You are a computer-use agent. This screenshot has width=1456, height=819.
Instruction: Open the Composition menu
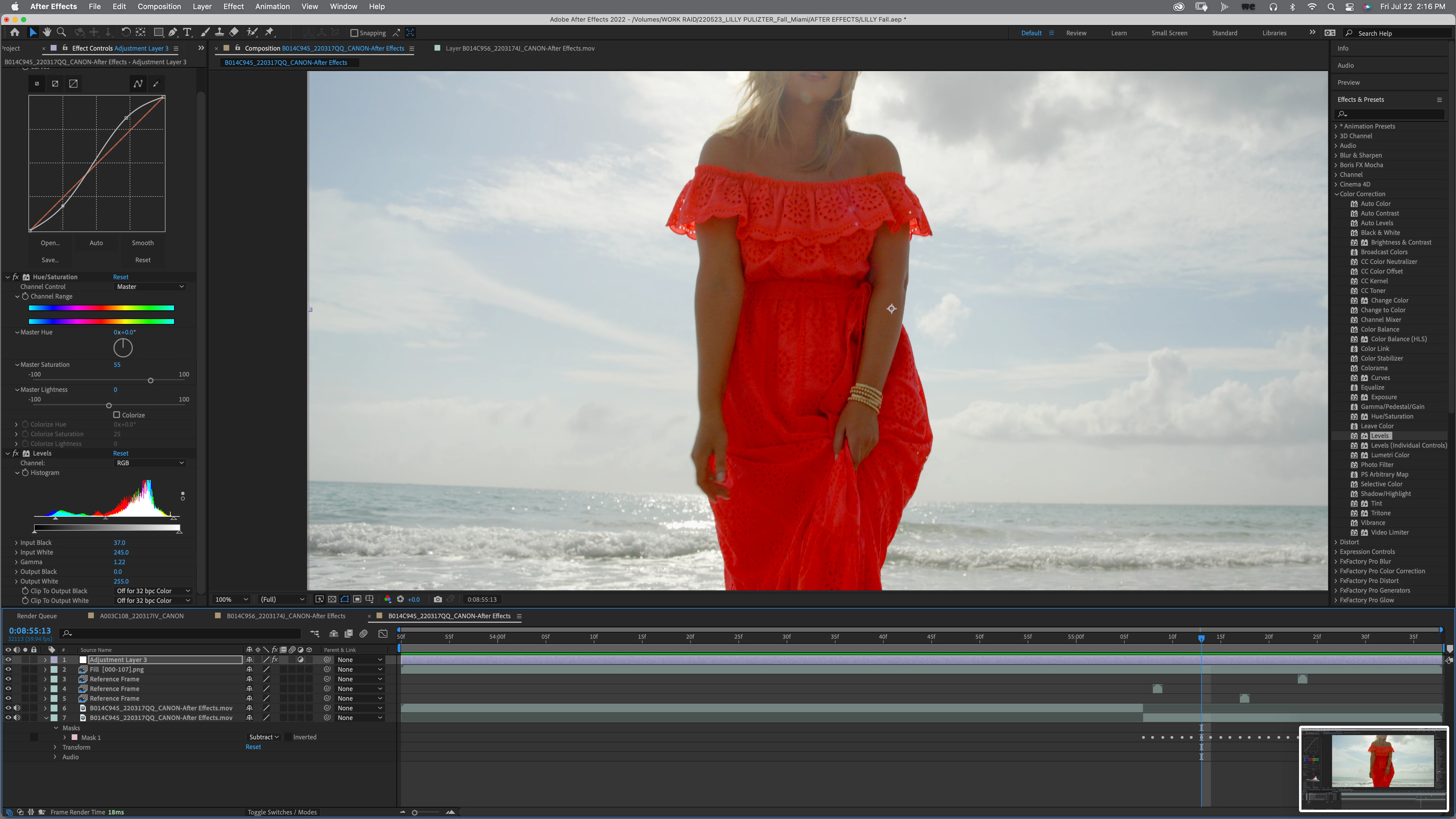pos(159,6)
